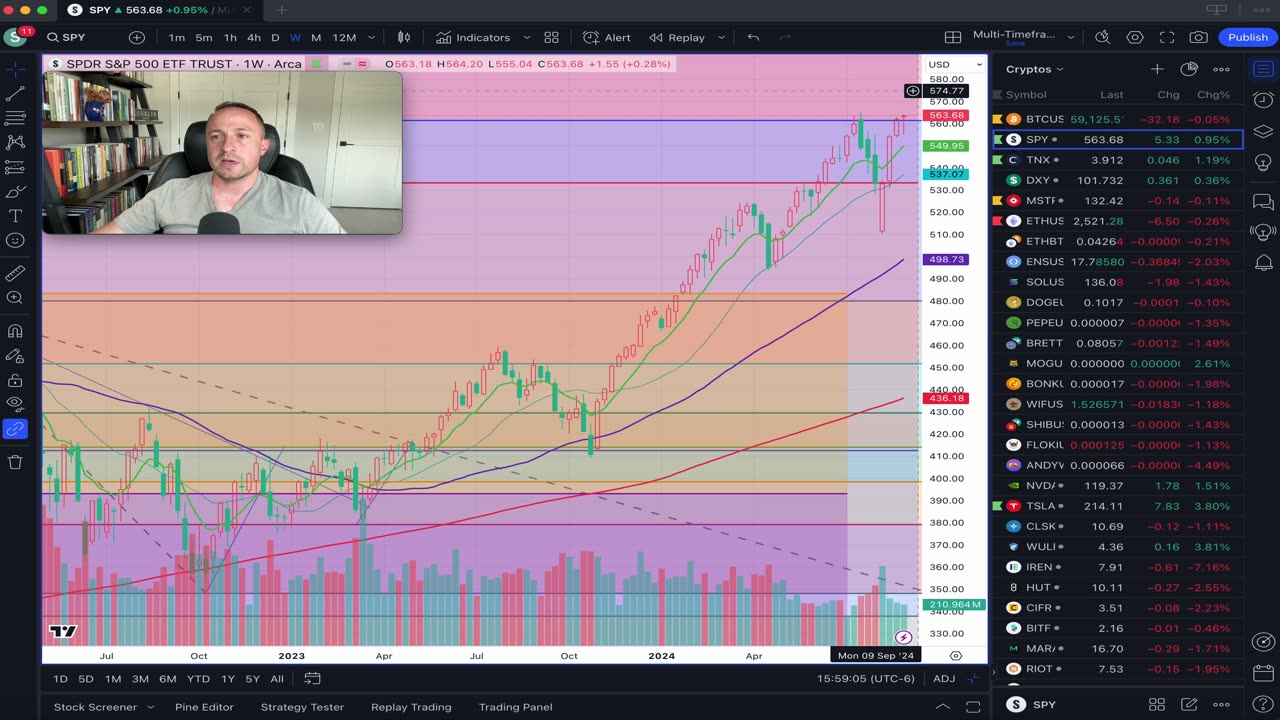
Task: Open the Indicators dialog
Action: (473, 37)
